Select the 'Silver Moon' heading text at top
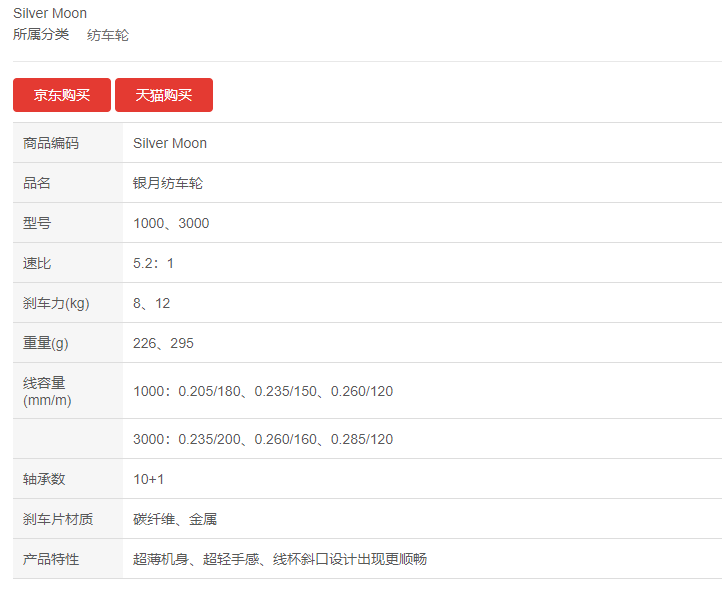 click(x=50, y=13)
